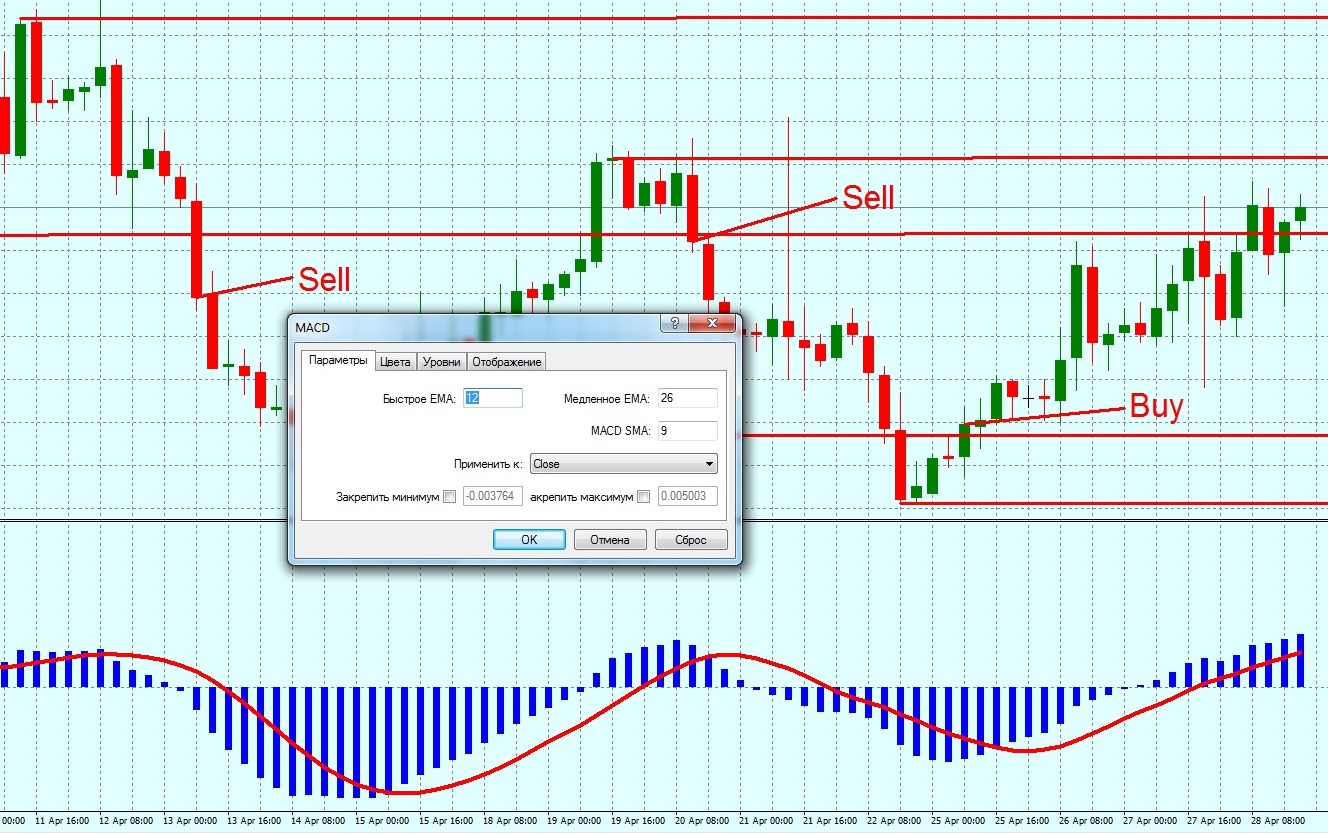Expand the Применить к dropdown set to Close

(624, 464)
